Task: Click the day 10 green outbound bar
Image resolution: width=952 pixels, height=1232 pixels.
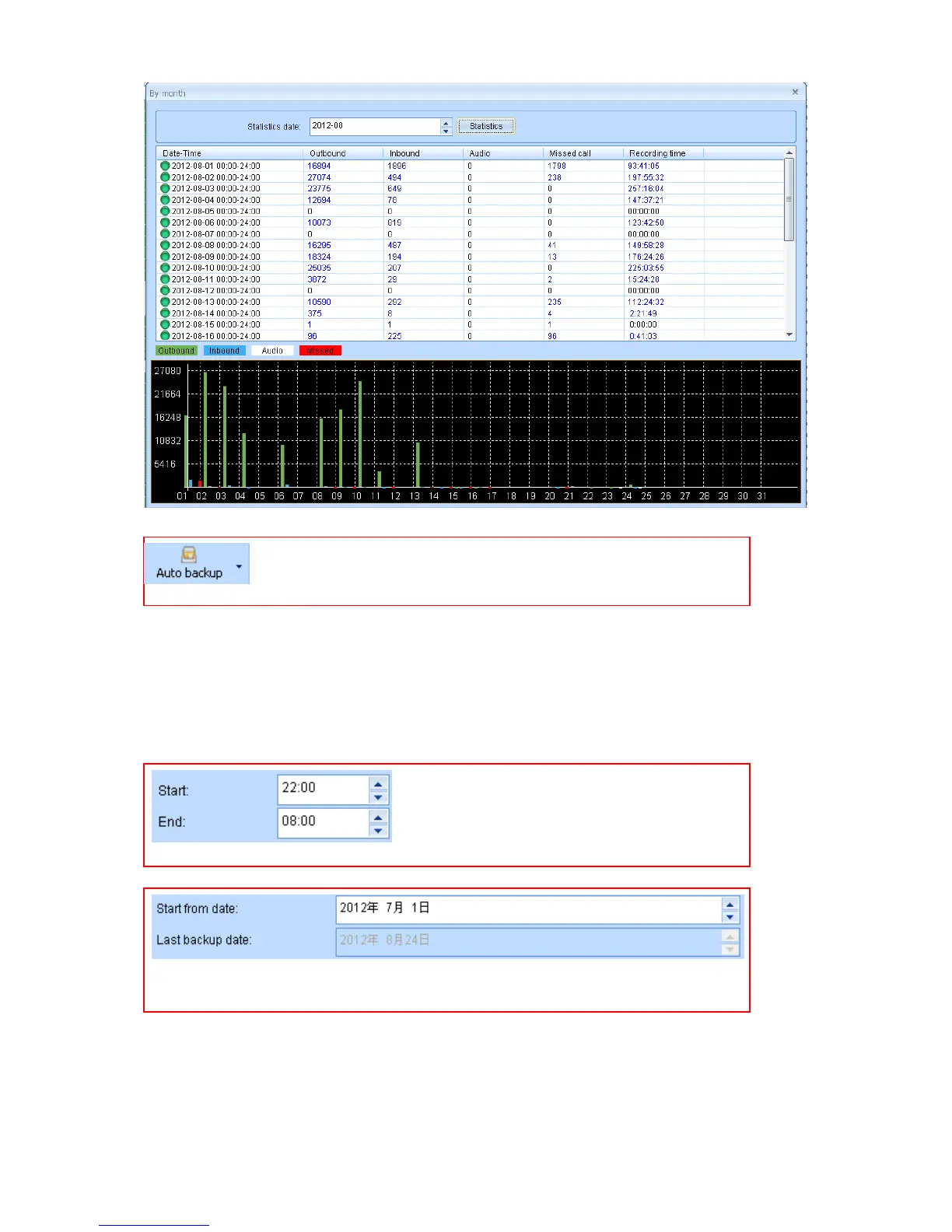Action: click(360, 434)
